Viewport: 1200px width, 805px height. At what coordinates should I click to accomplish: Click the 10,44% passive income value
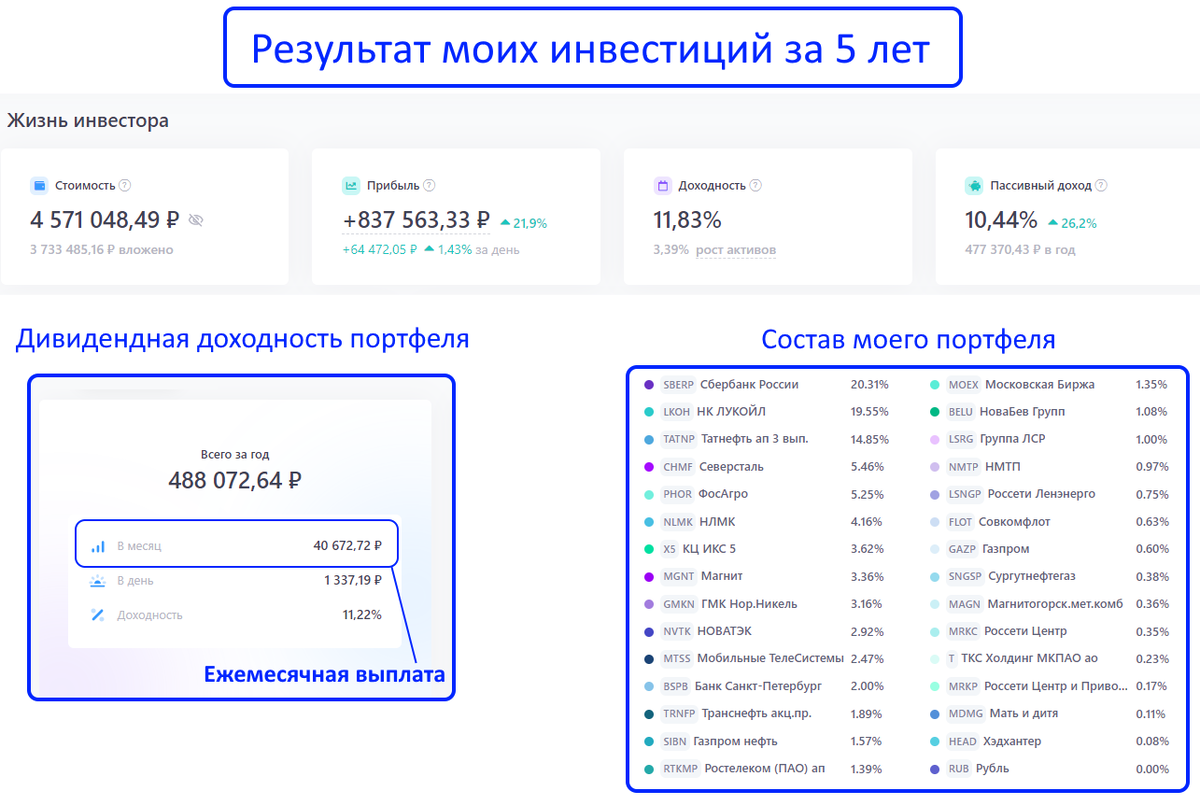click(1000, 219)
